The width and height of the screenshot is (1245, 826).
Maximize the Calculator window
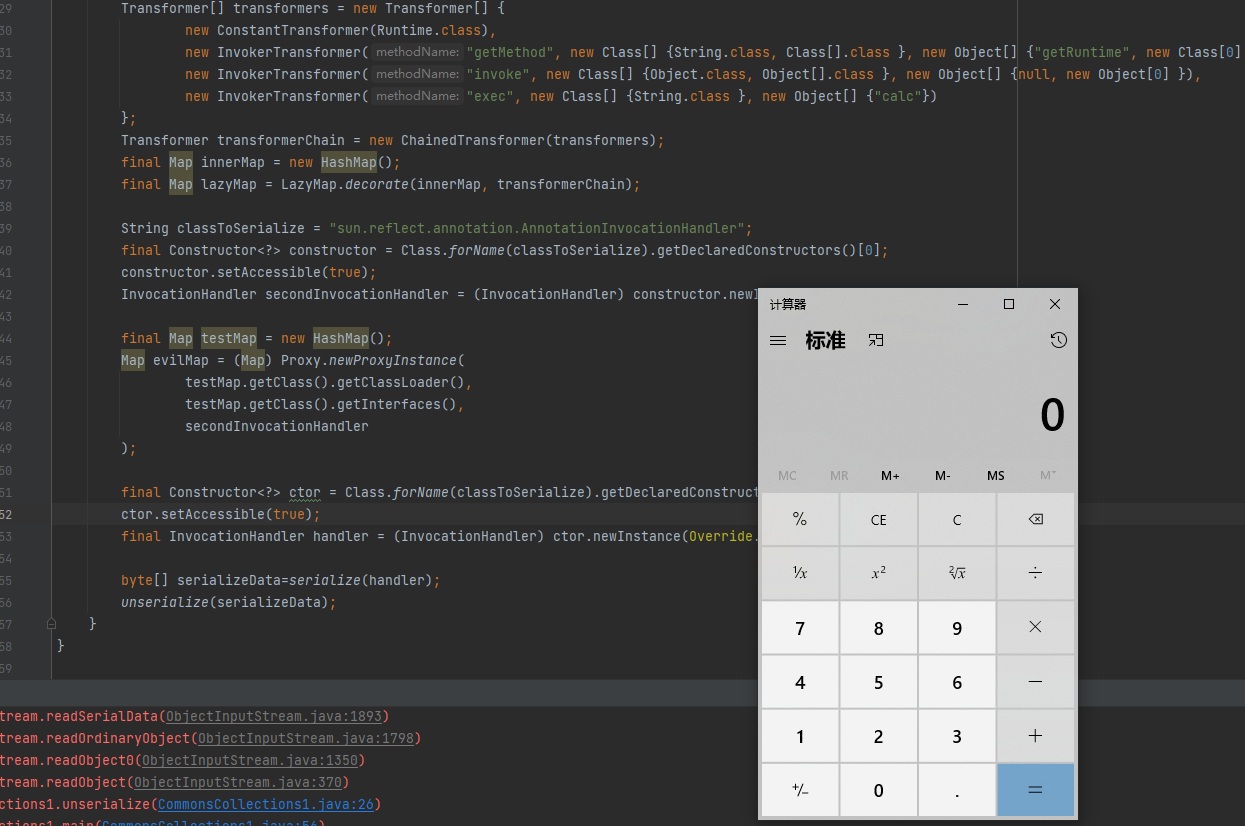1009,304
